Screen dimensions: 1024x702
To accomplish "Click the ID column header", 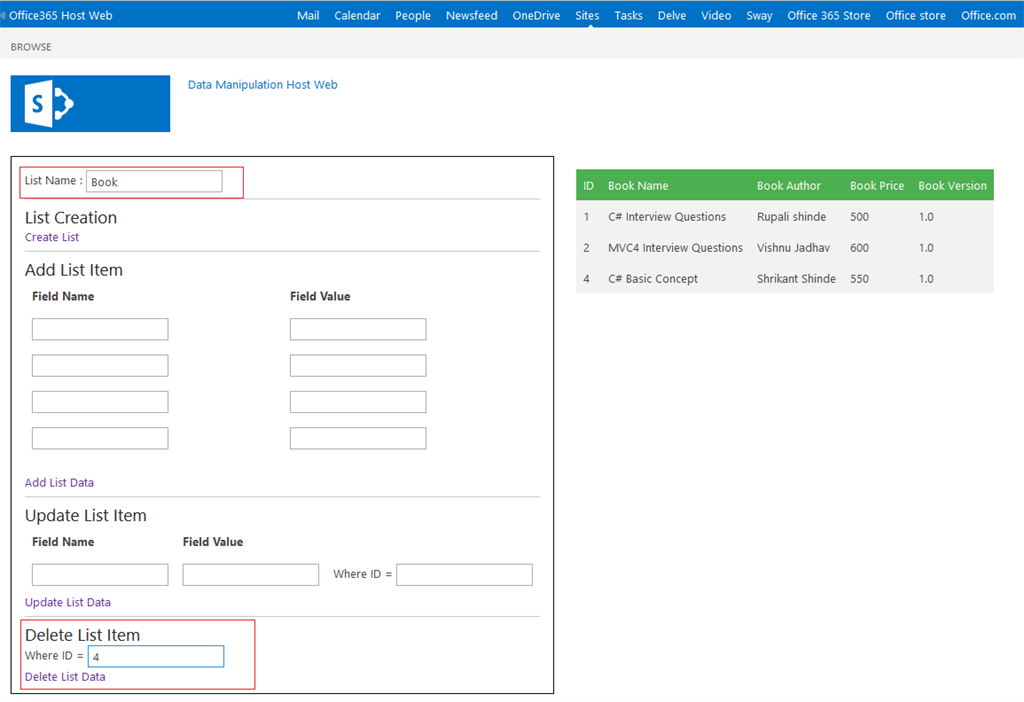I will [588, 185].
